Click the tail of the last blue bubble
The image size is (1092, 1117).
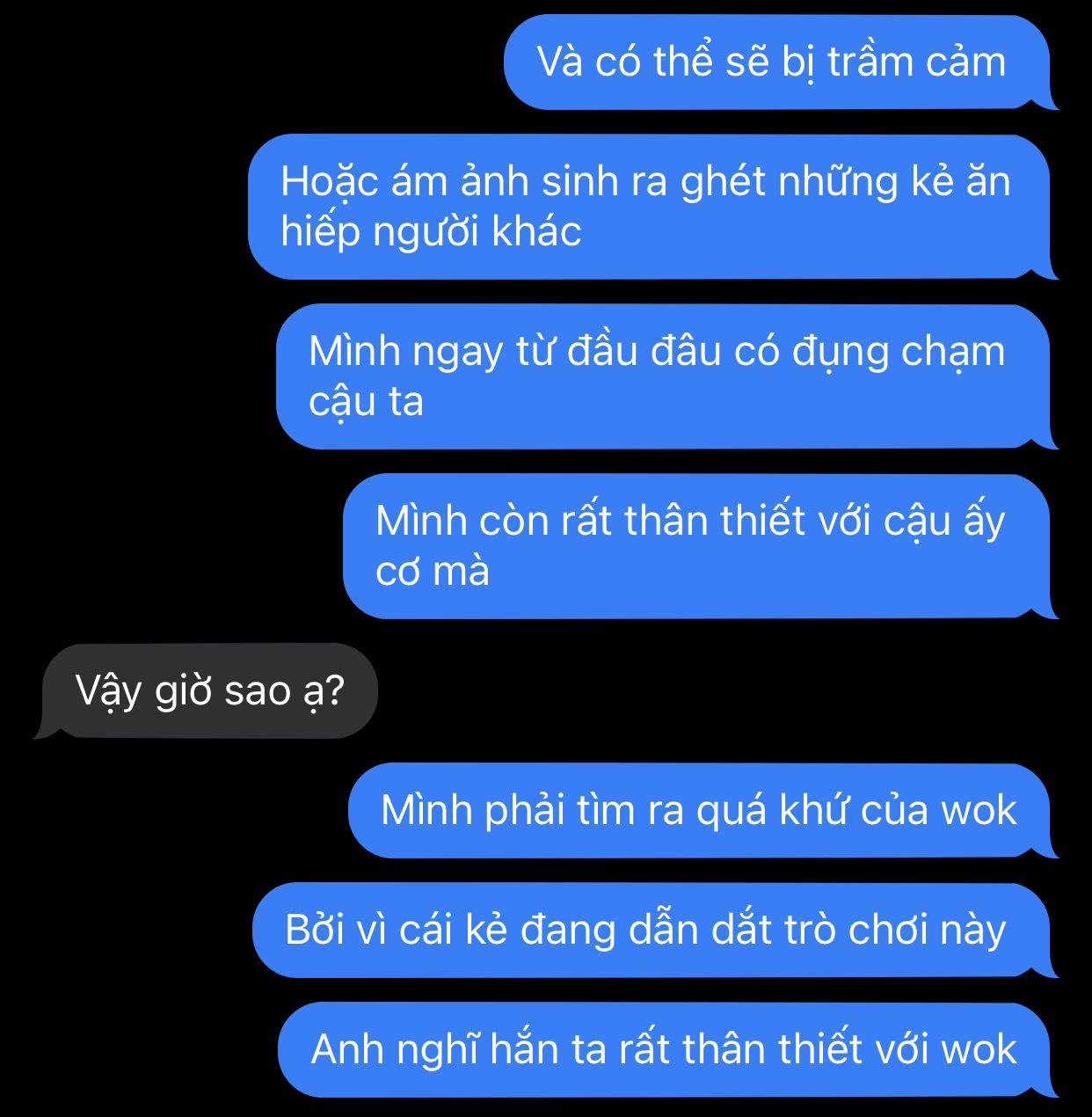(x=1050, y=1089)
